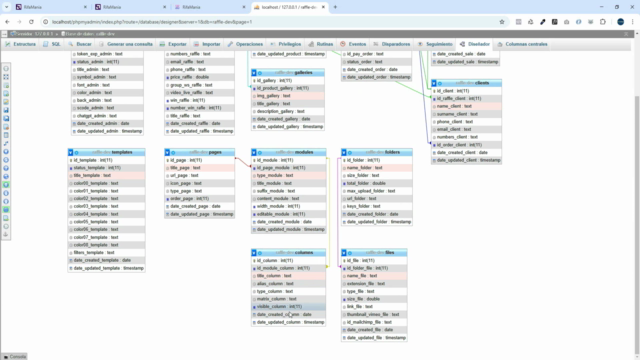This screenshot has width=640, height=360.
Task: Open options circle on folders table header
Action: tap(350, 153)
